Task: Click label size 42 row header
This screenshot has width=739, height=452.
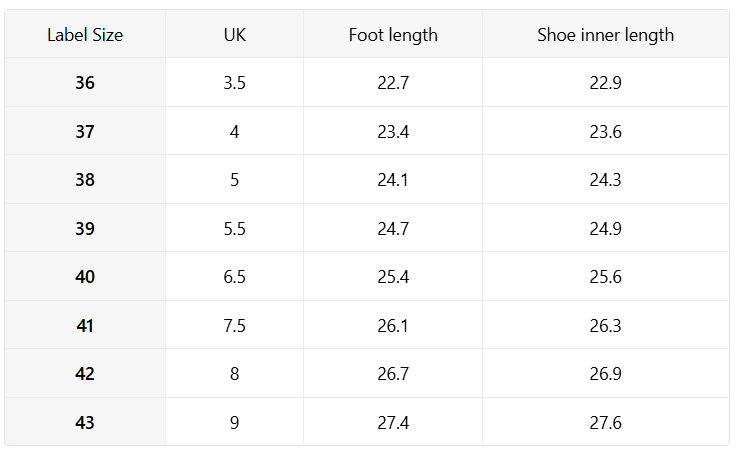Action: point(85,374)
